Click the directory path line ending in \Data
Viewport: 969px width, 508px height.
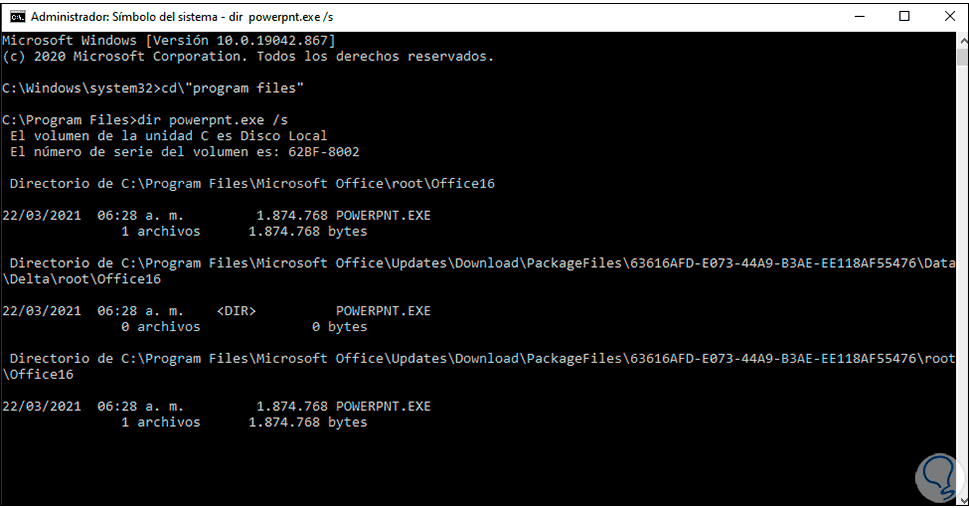click(x=480, y=263)
